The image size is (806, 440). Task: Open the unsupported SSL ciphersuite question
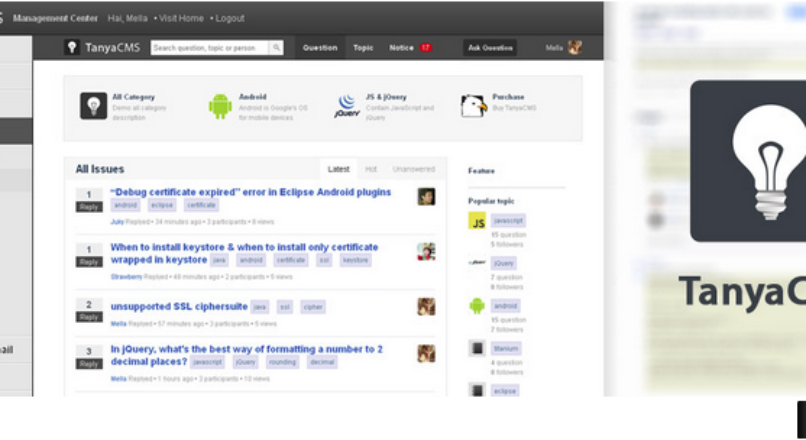point(179,306)
